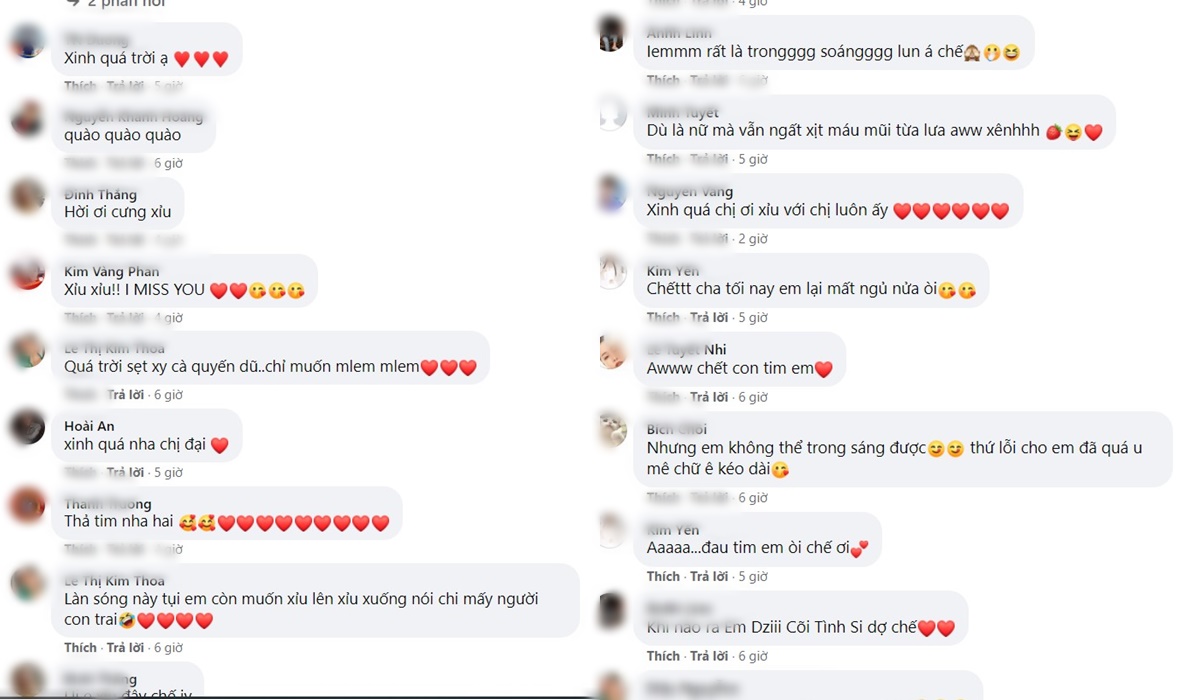This screenshot has width=1200, height=700.
Task: Click avatar beside 'Awww chết con tim em'
Action: tap(612, 351)
